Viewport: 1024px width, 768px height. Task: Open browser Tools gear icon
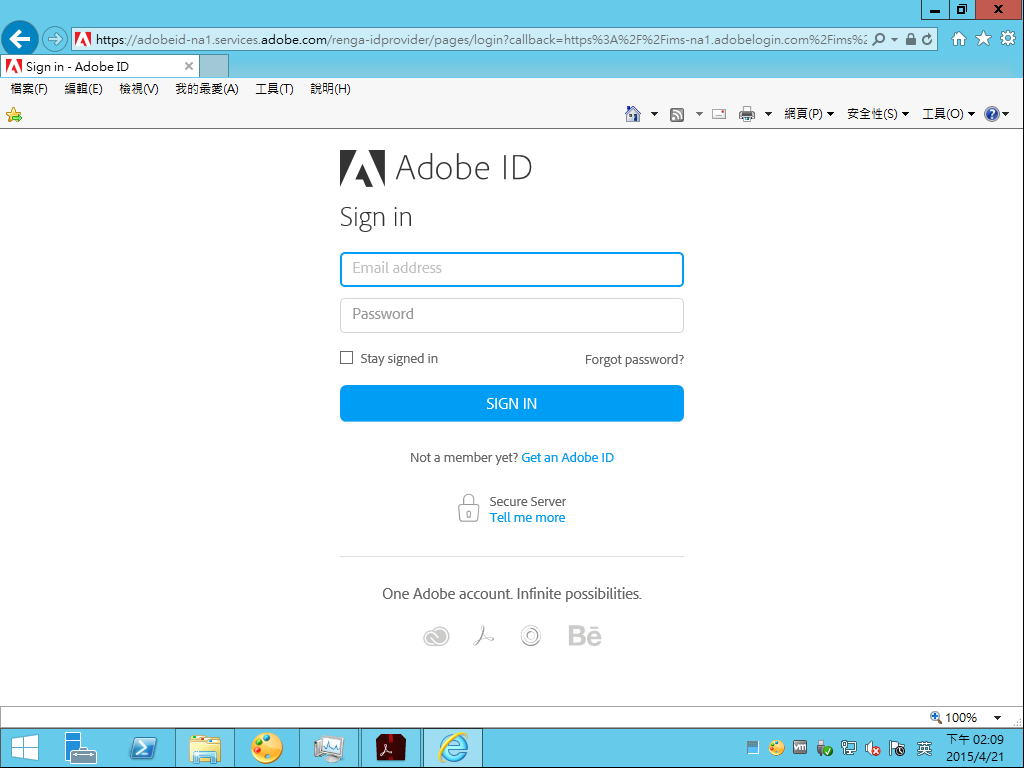point(1008,39)
